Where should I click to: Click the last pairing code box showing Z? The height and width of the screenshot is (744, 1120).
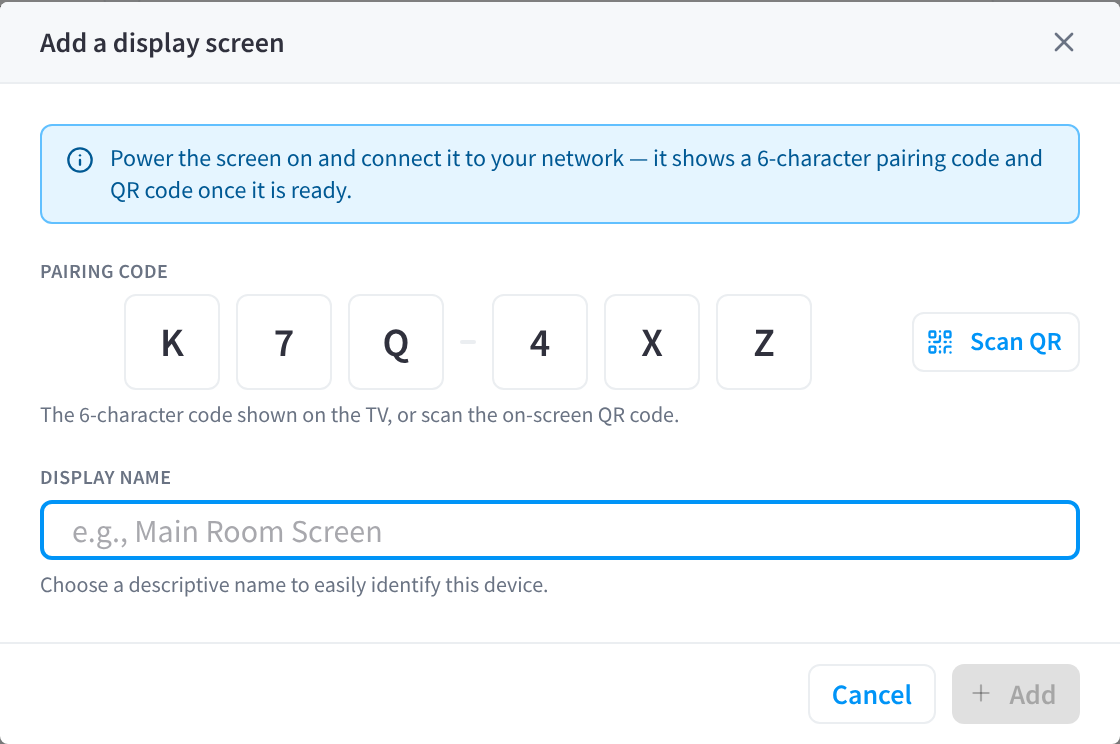(x=764, y=342)
